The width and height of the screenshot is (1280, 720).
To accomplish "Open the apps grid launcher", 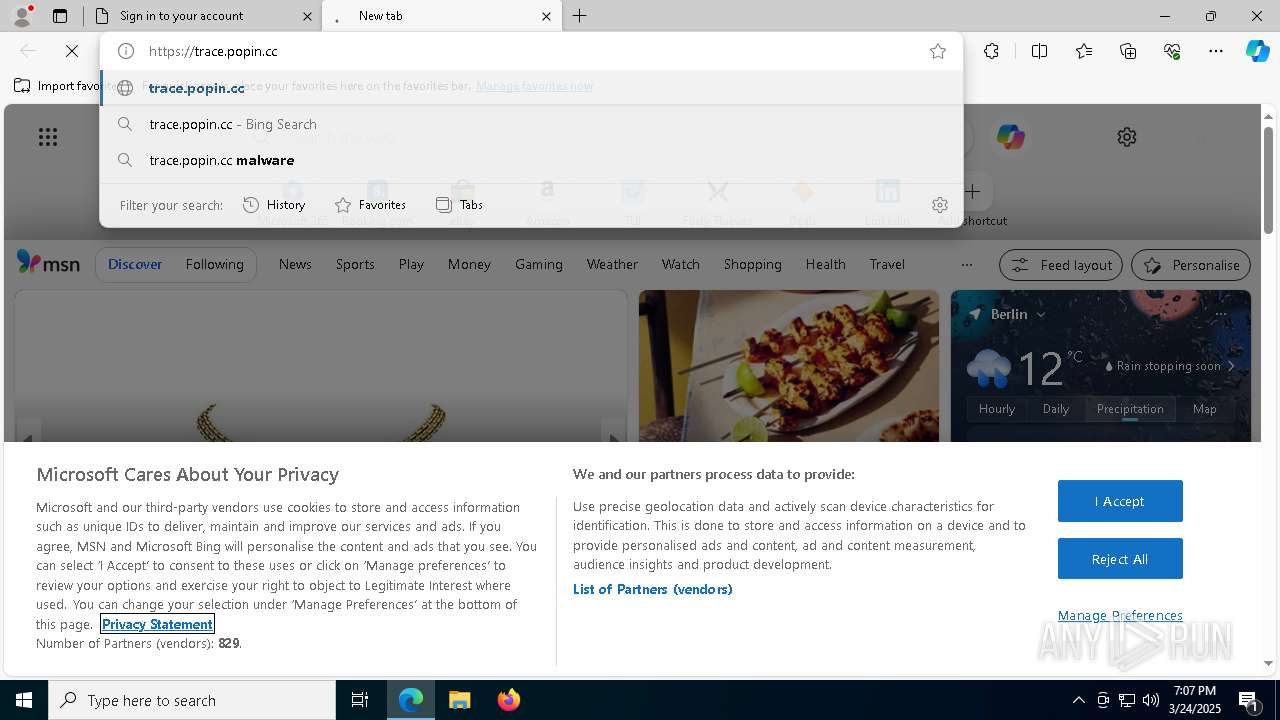I will (x=48, y=137).
